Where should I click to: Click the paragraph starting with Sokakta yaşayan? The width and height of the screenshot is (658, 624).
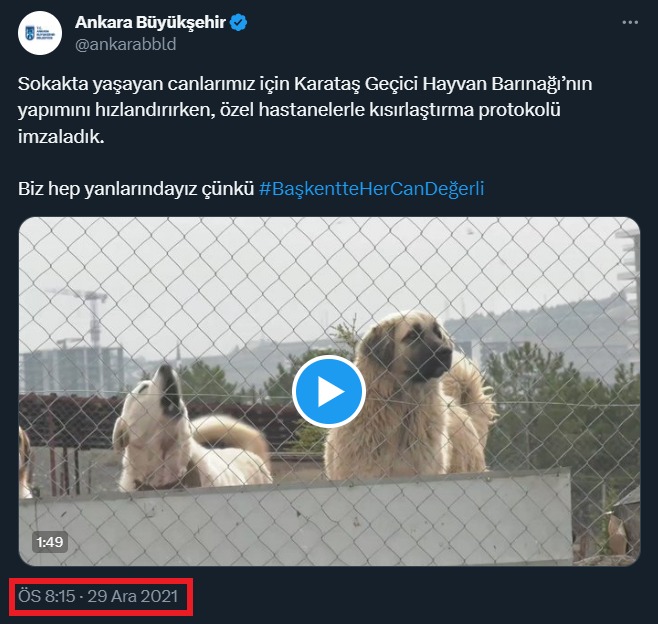coord(305,110)
